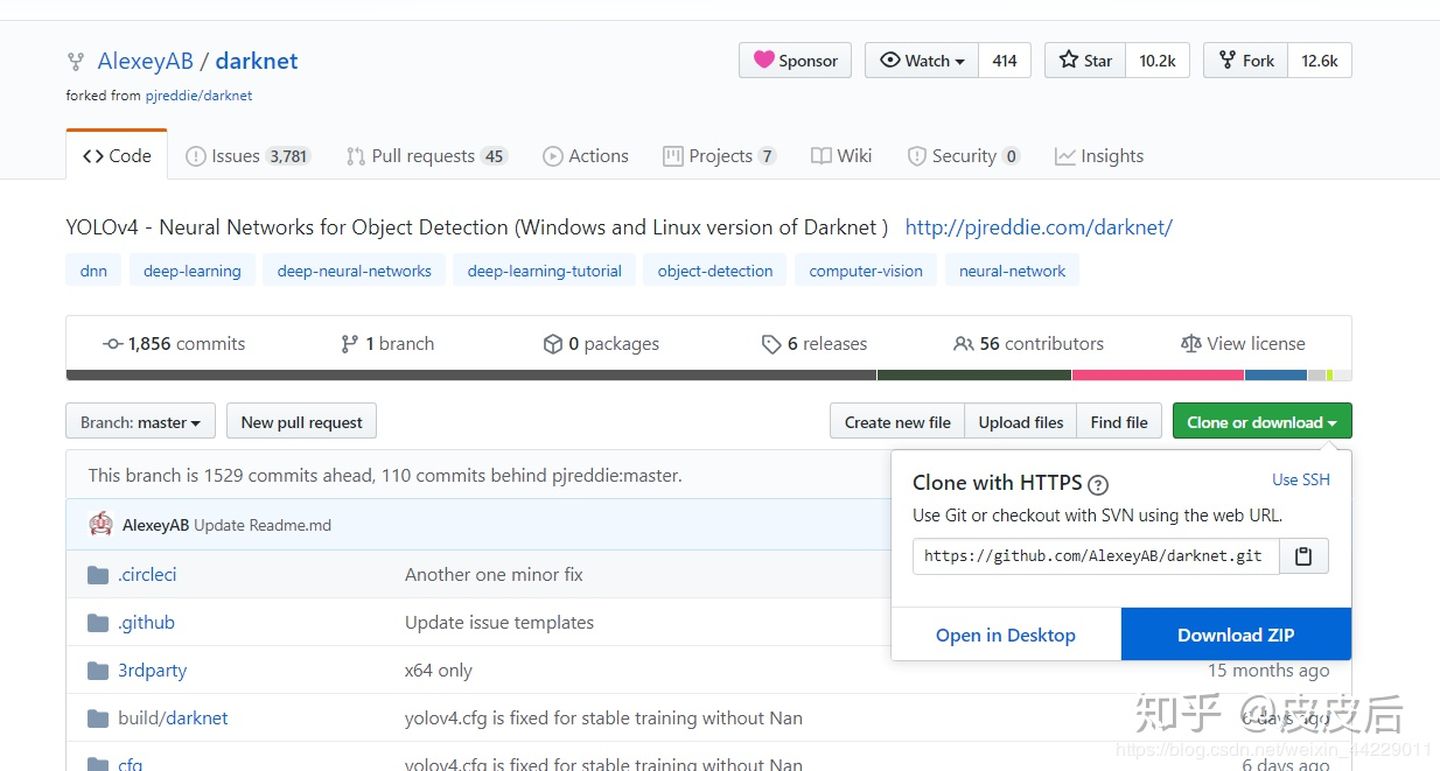Click the Download ZIP button
This screenshot has width=1440, height=771.
pyautogui.click(x=1235, y=635)
